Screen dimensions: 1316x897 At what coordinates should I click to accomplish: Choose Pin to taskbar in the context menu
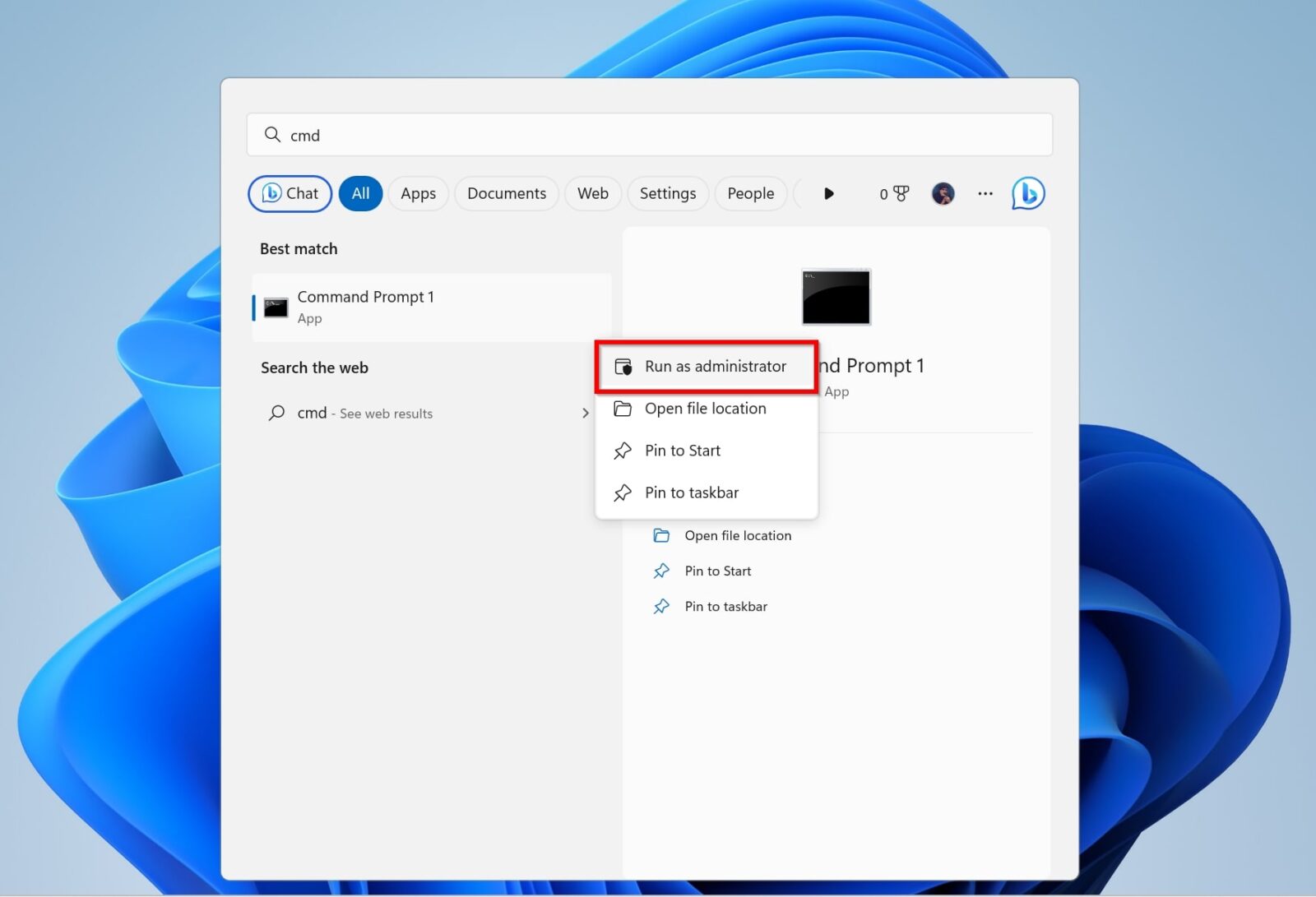[x=692, y=492]
